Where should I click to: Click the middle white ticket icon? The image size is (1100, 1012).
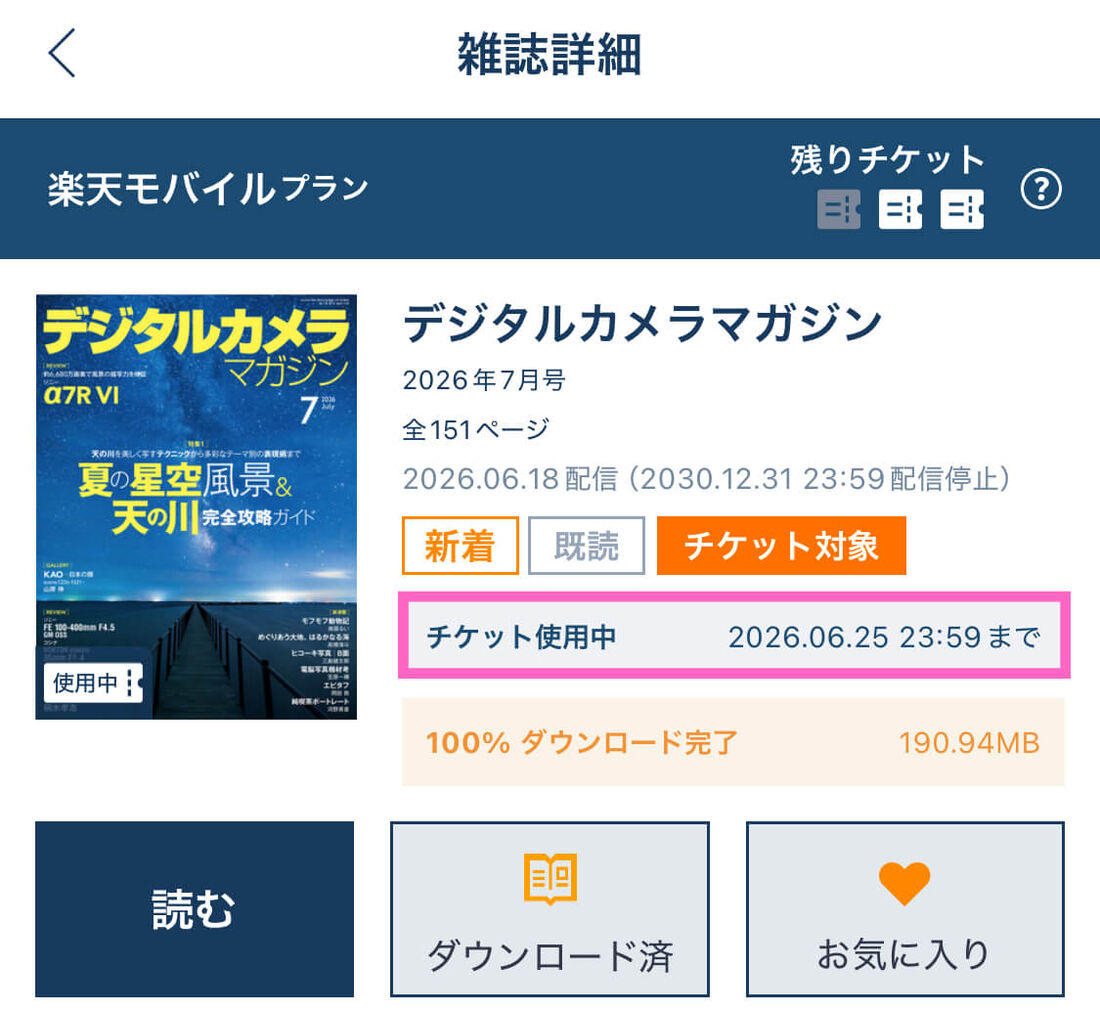pyautogui.click(x=900, y=209)
